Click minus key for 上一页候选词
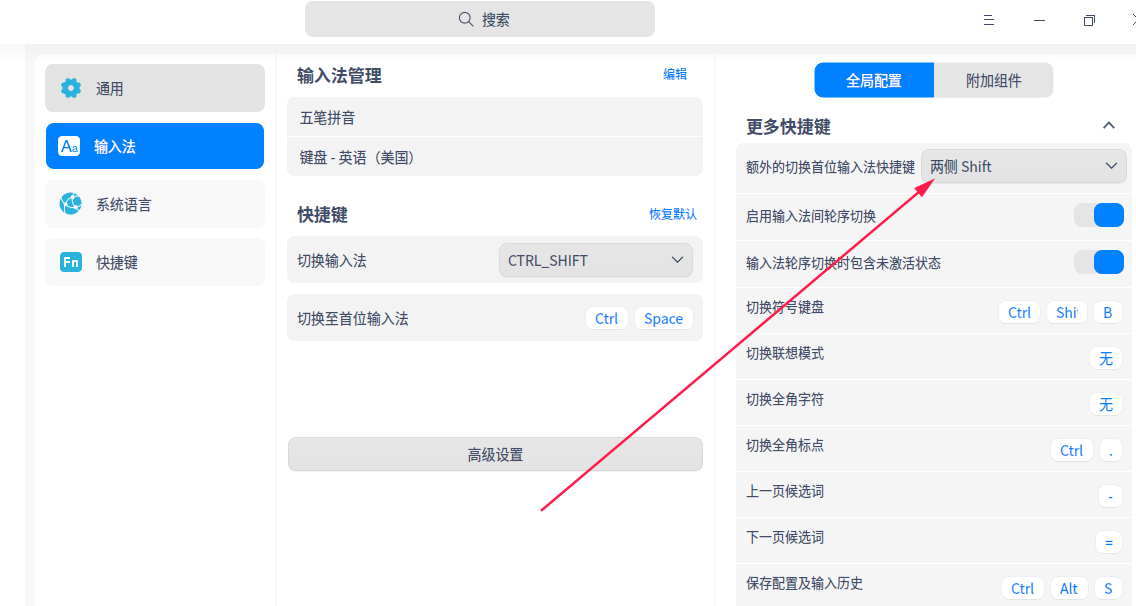The width and height of the screenshot is (1136, 606). click(x=1110, y=496)
